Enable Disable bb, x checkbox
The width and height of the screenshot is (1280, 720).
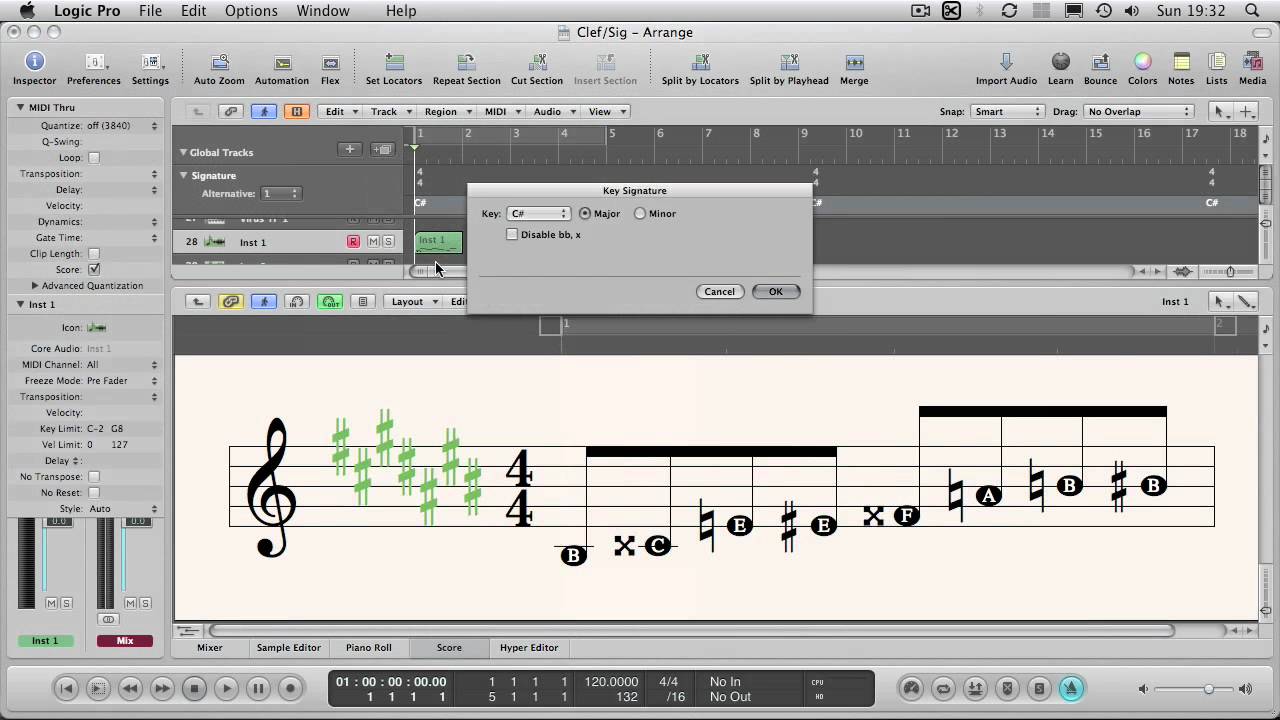[x=512, y=234]
